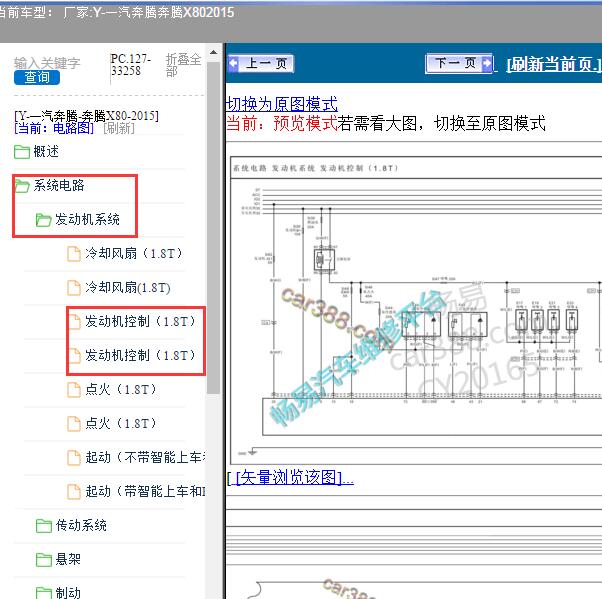Click the sidebar vertical scrollbar thumb
The image size is (602, 599).
[213, 227]
